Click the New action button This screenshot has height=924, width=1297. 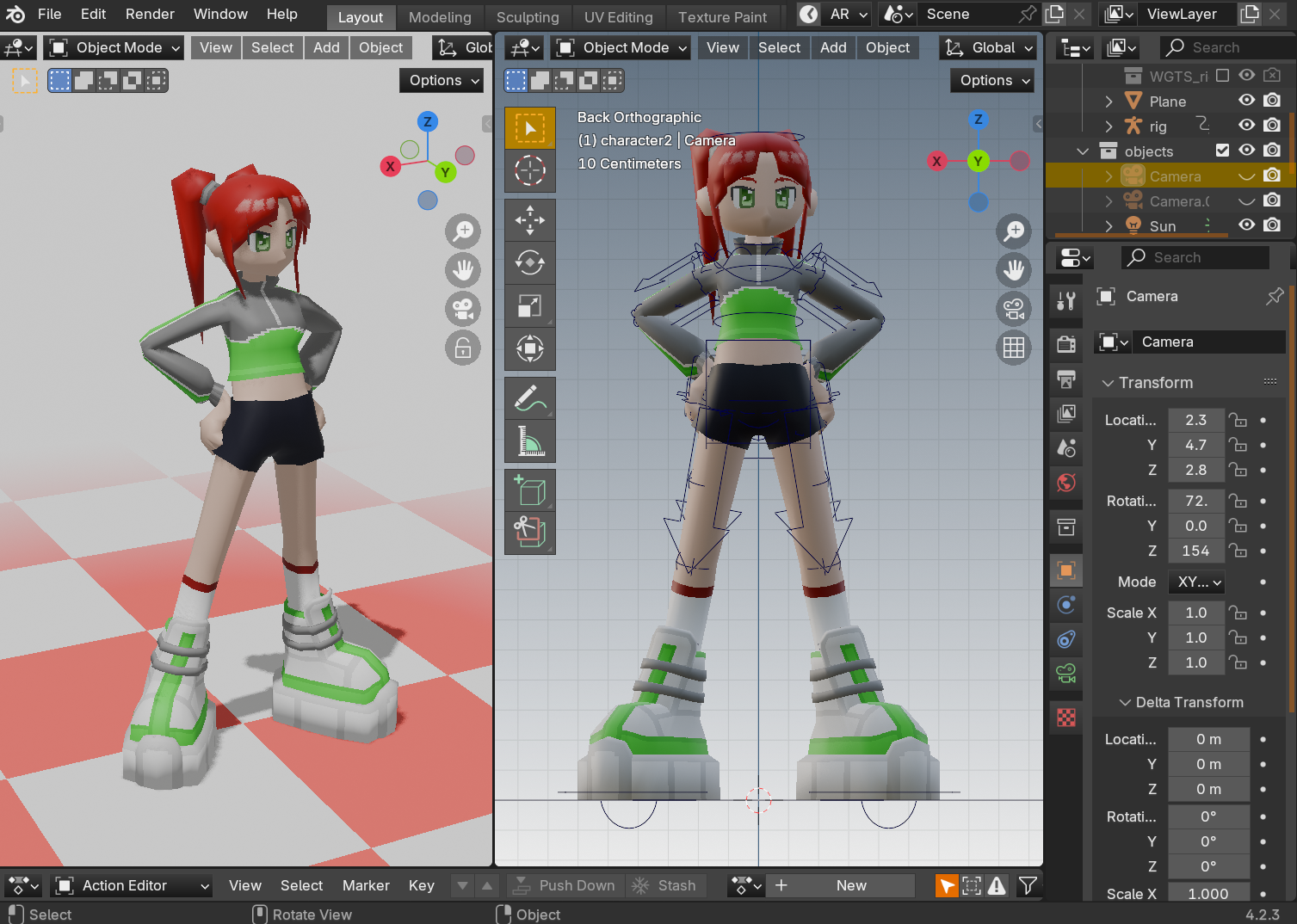(x=850, y=886)
